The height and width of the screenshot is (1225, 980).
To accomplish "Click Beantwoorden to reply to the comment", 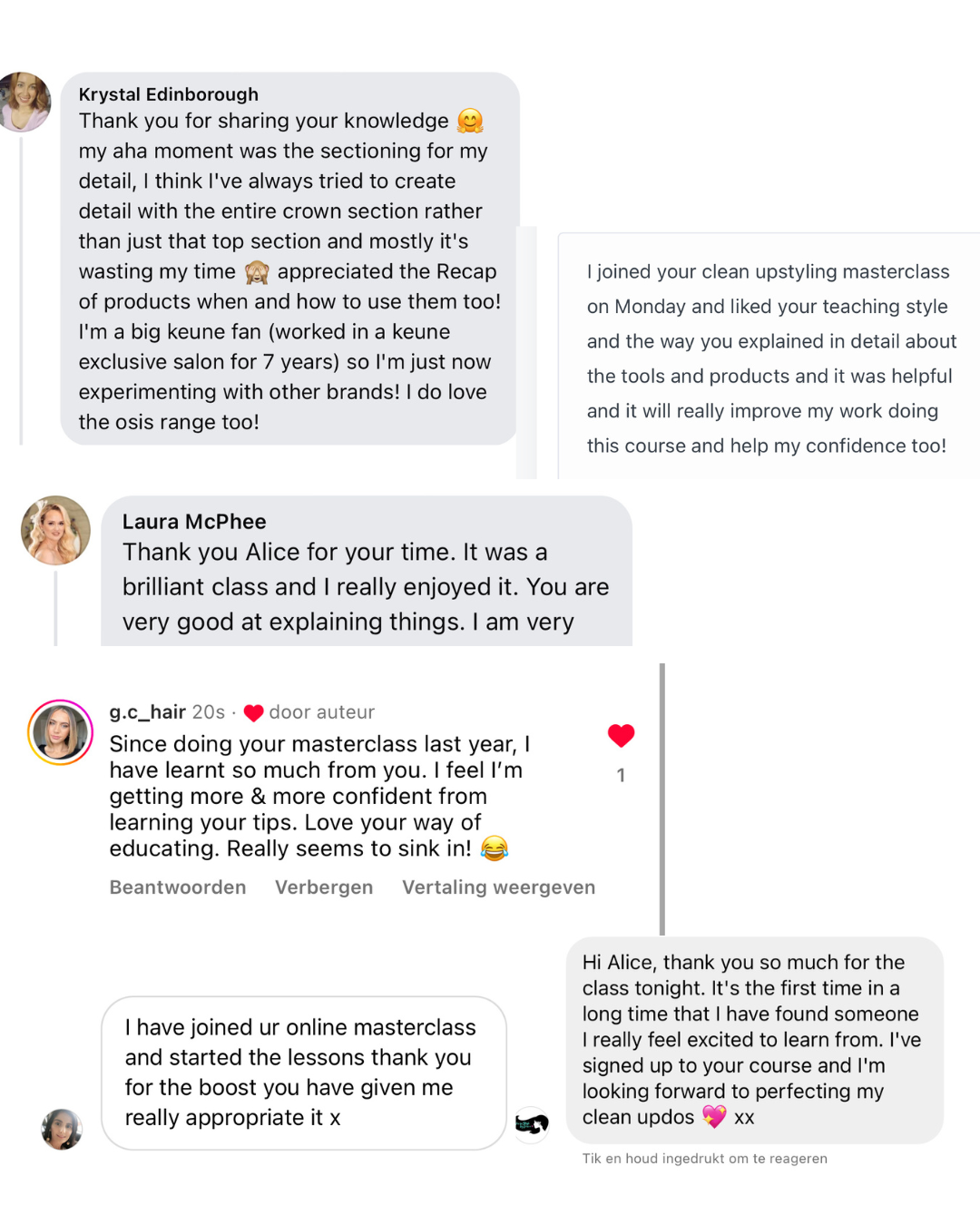I will 178,887.
